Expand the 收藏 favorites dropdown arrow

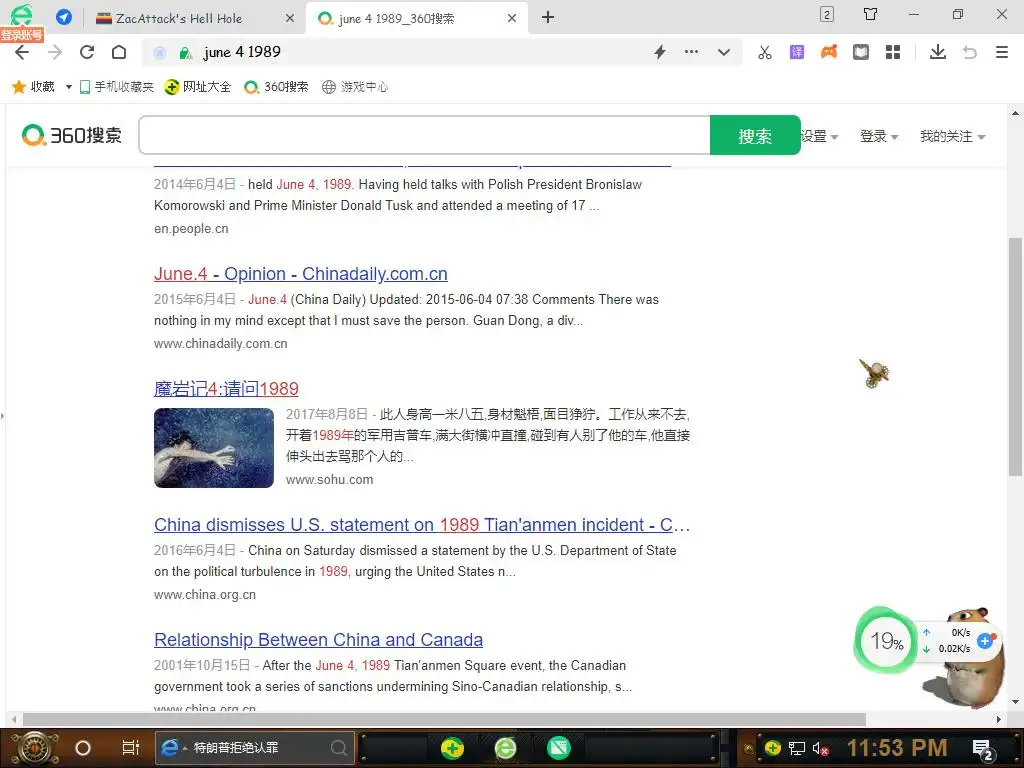pyautogui.click(x=69, y=87)
